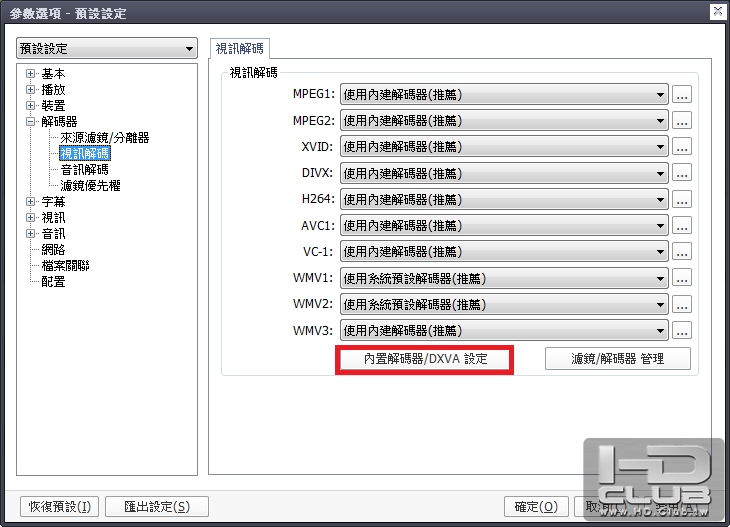The width and height of the screenshot is (730, 527).
Task: Open the WMV1 decoder dropdown
Action: pyautogui.click(x=504, y=278)
